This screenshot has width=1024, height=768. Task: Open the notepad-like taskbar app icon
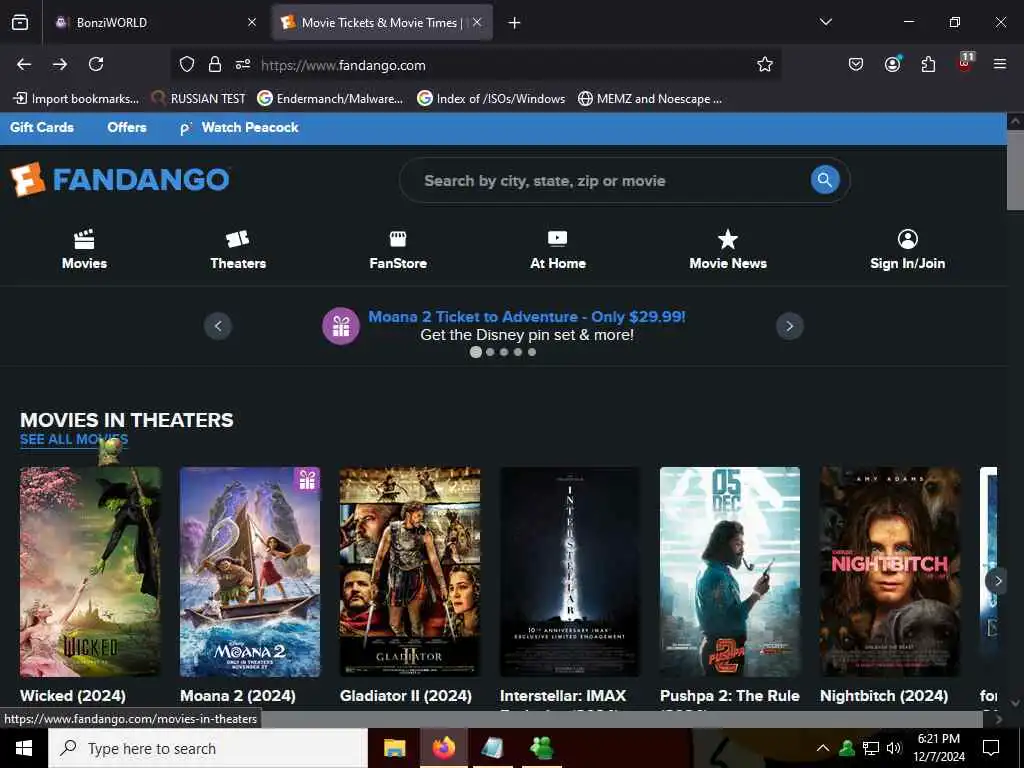pyautogui.click(x=492, y=748)
